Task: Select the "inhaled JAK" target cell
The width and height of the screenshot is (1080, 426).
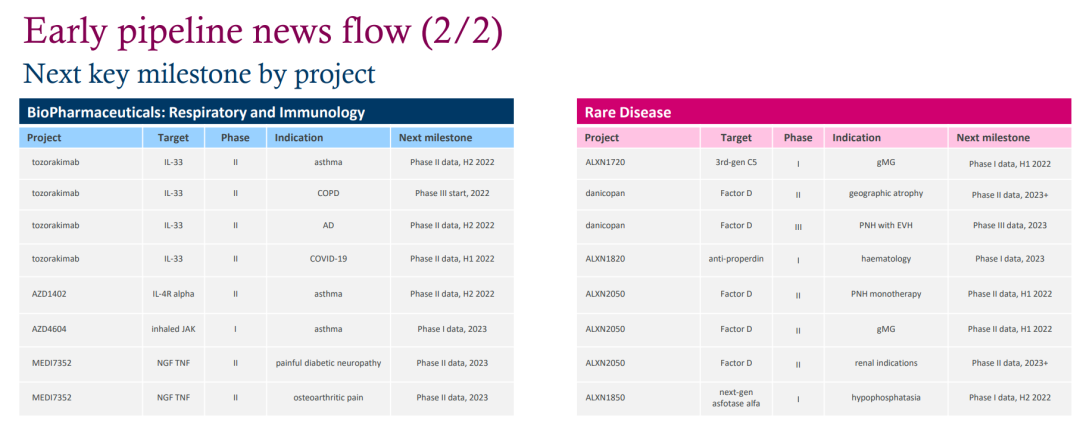Action: (x=174, y=329)
